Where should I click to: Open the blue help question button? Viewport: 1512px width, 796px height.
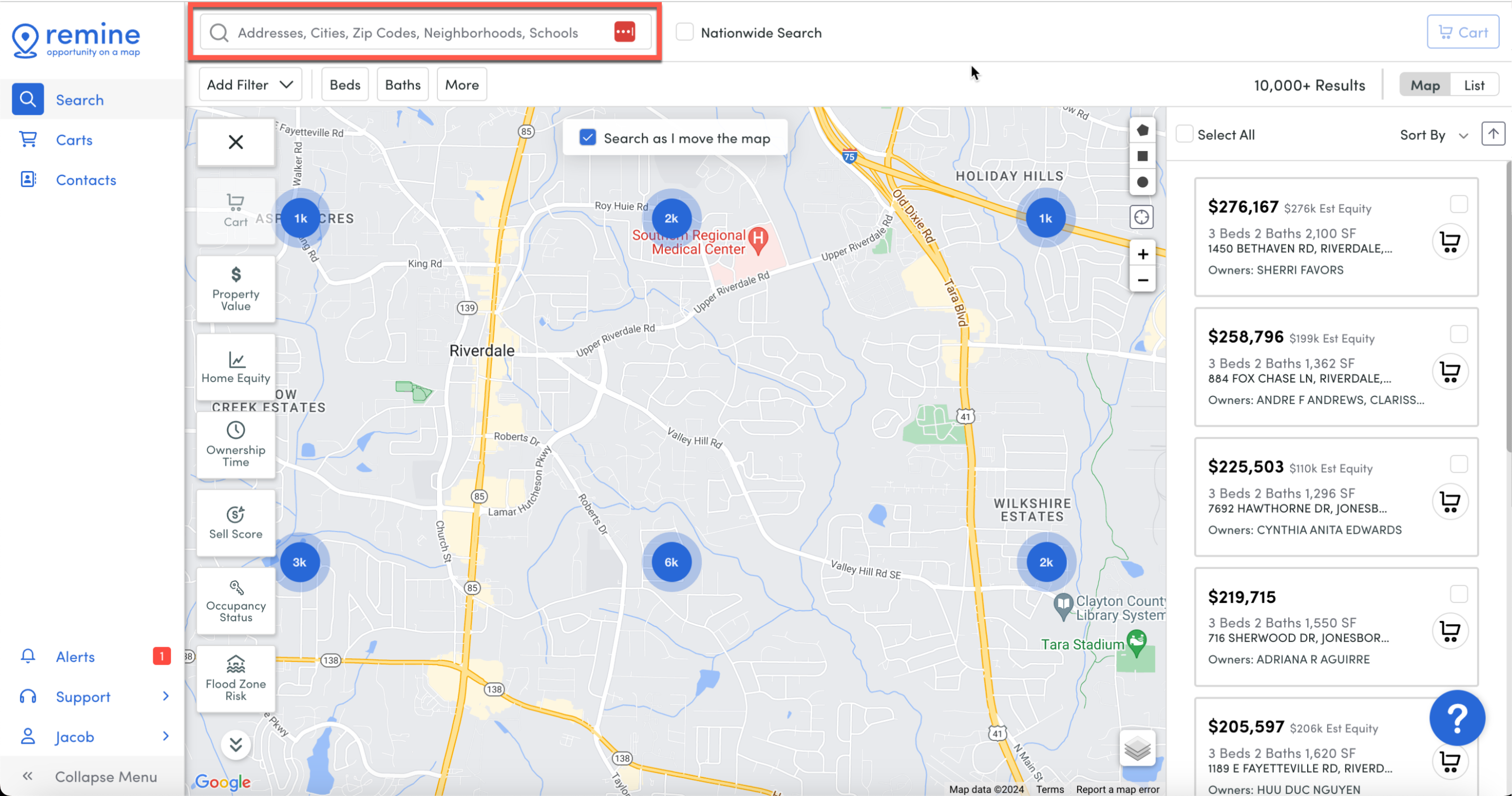1457,718
